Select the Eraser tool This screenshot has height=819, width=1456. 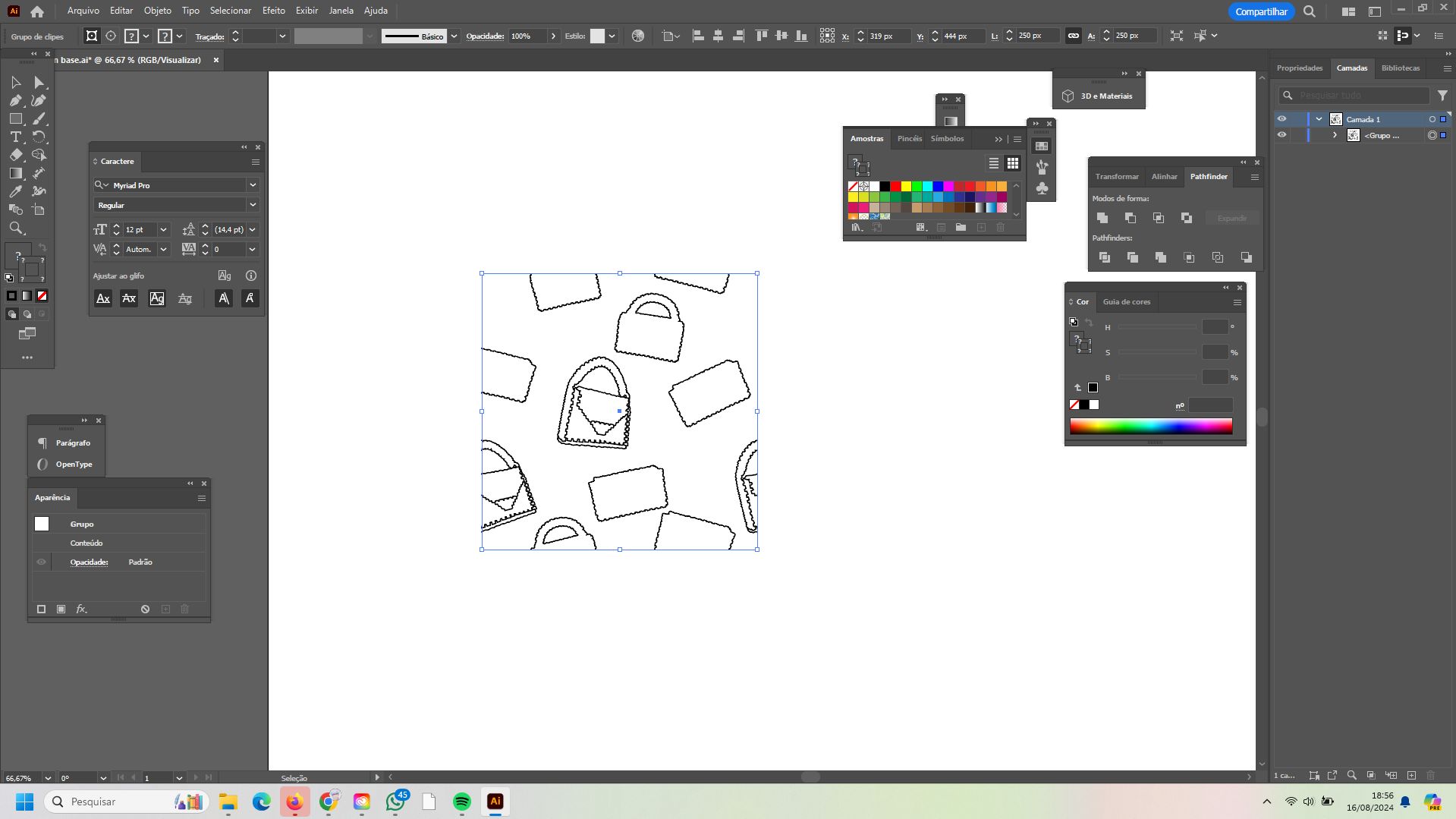(16, 155)
